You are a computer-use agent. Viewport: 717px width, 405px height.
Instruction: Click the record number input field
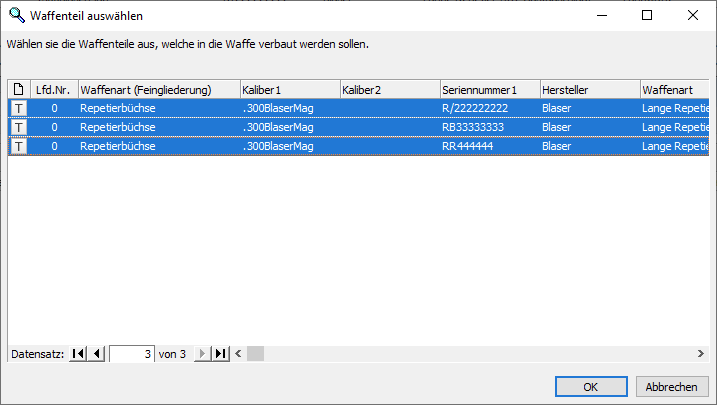coord(132,354)
